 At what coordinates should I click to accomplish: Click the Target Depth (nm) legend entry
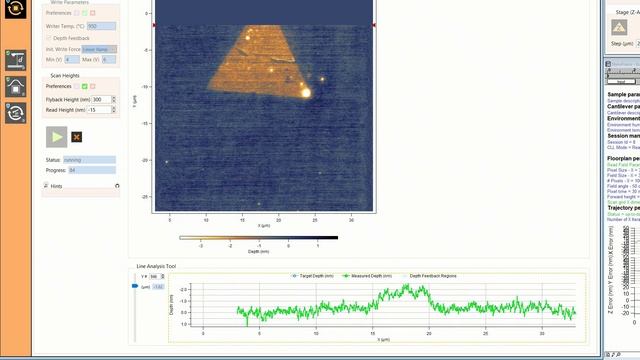313,276
